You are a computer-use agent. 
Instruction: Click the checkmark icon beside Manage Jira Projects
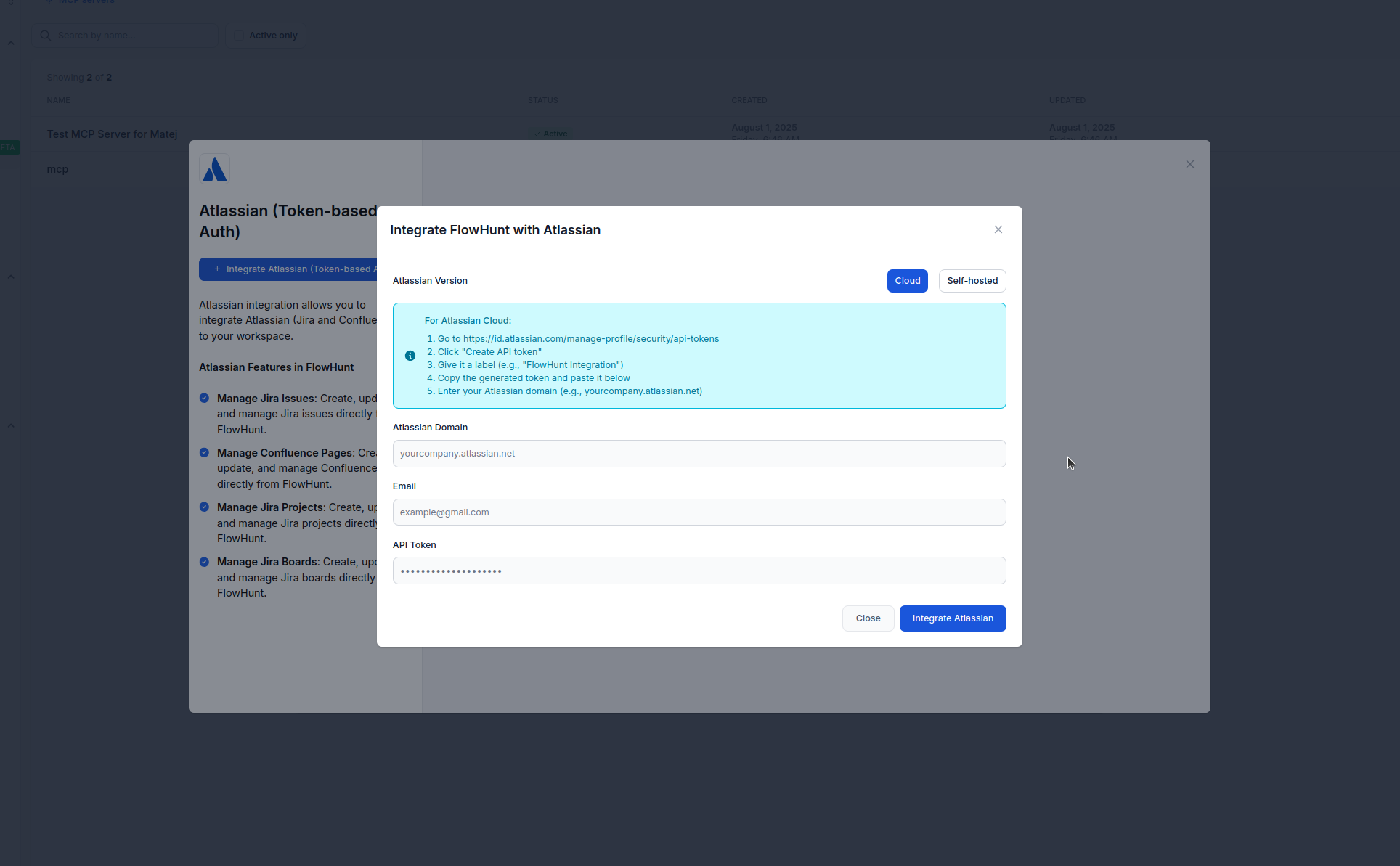204,507
